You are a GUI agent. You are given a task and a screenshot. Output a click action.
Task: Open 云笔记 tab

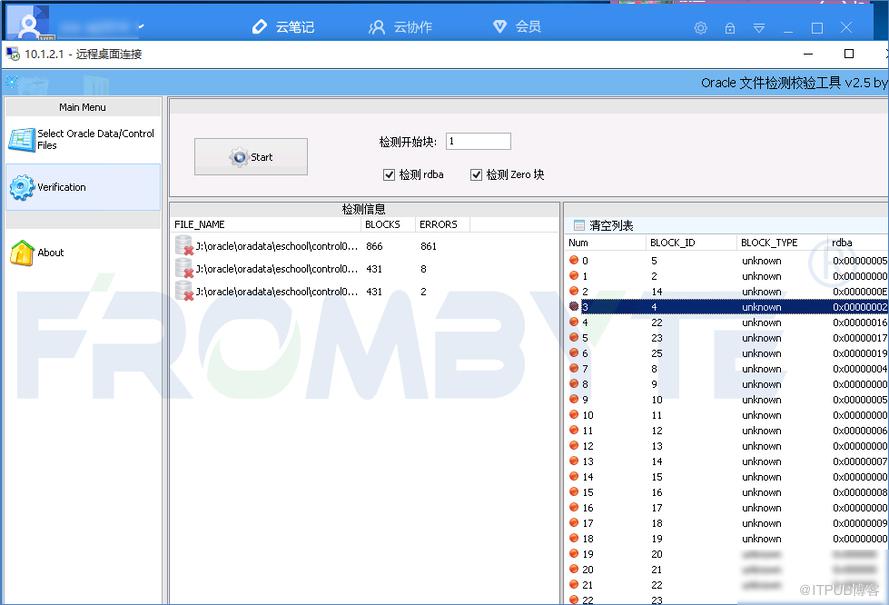[x=283, y=27]
